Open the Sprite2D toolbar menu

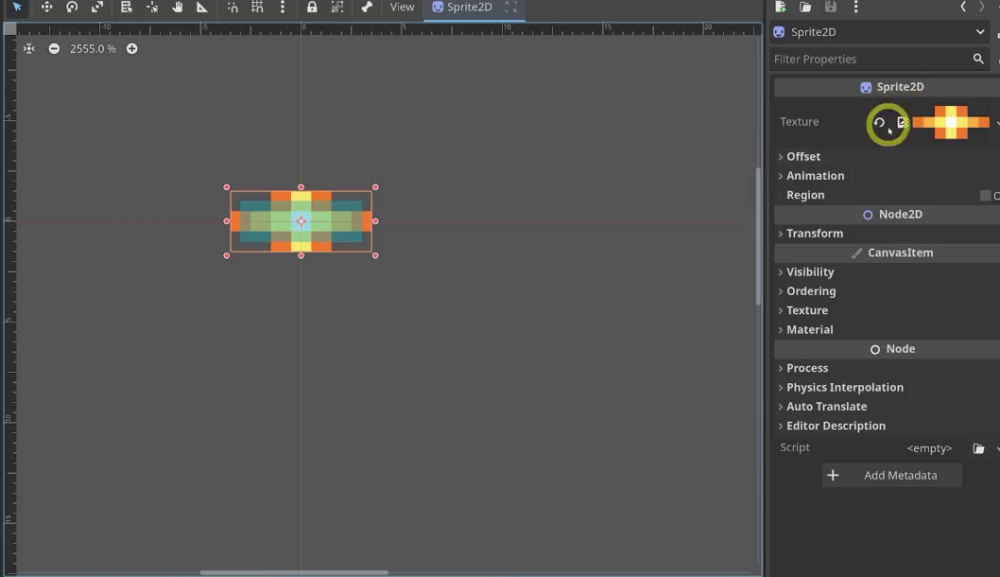pos(462,7)
